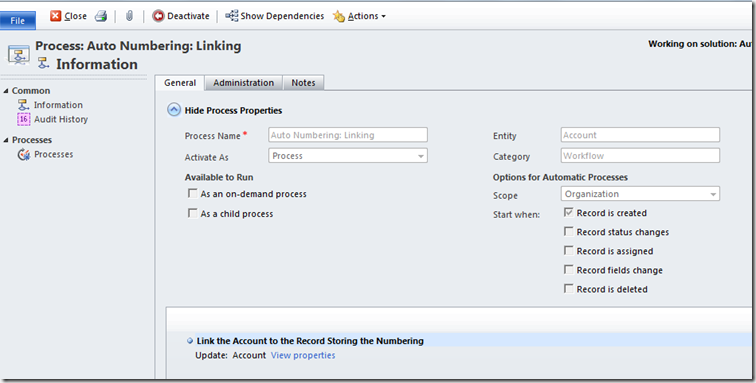Switch to the General tab
This screenshot has height=383, width=756.
click(180, 82)
